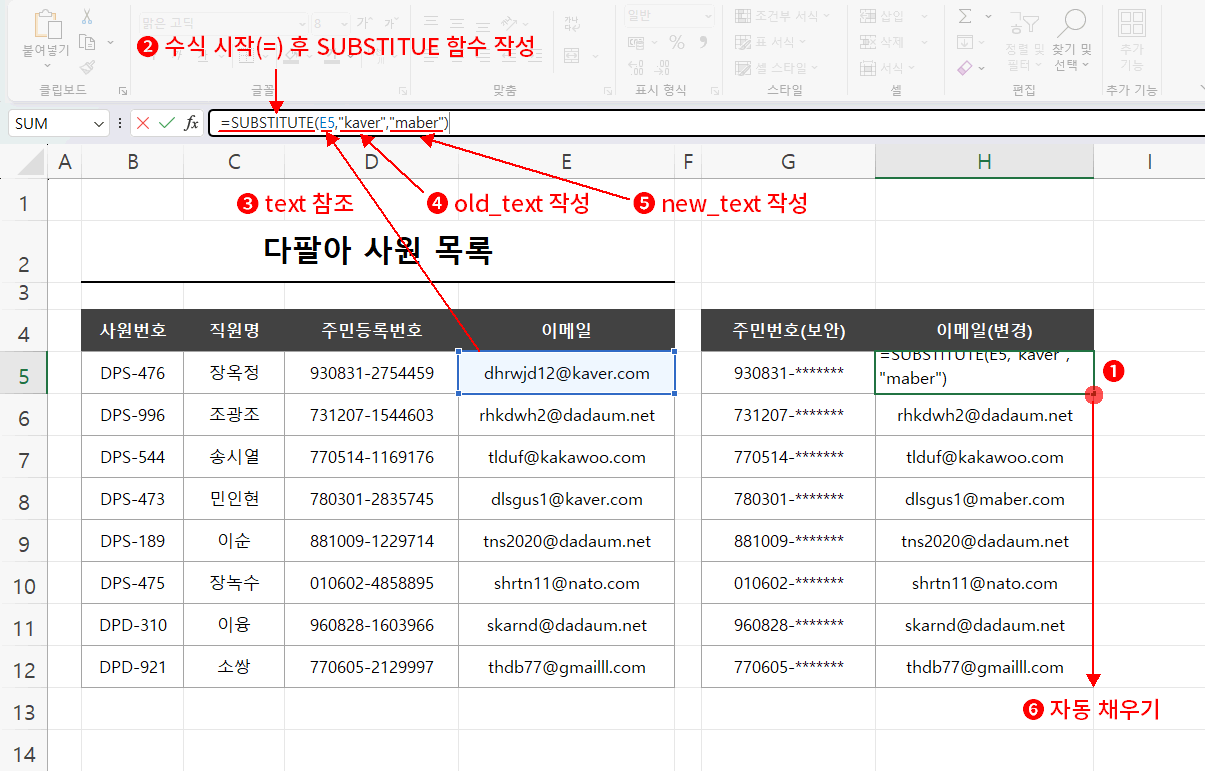The height and width of the screenshot is (771, 1205).
Task: Select the Format Painter brush icon
Action: coord(87,67)
